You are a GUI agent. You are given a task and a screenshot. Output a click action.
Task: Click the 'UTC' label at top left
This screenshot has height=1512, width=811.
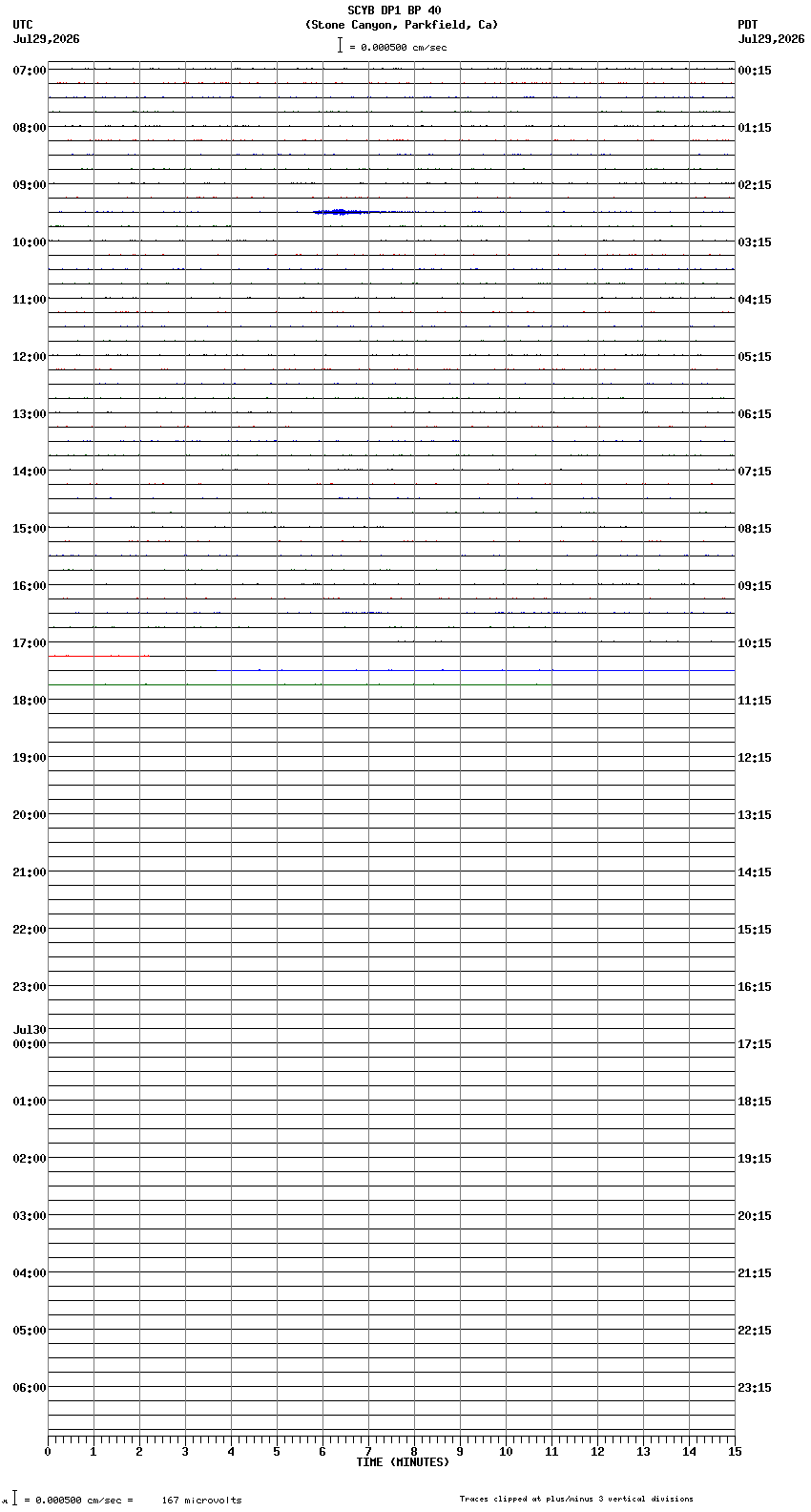click(23, 25)
